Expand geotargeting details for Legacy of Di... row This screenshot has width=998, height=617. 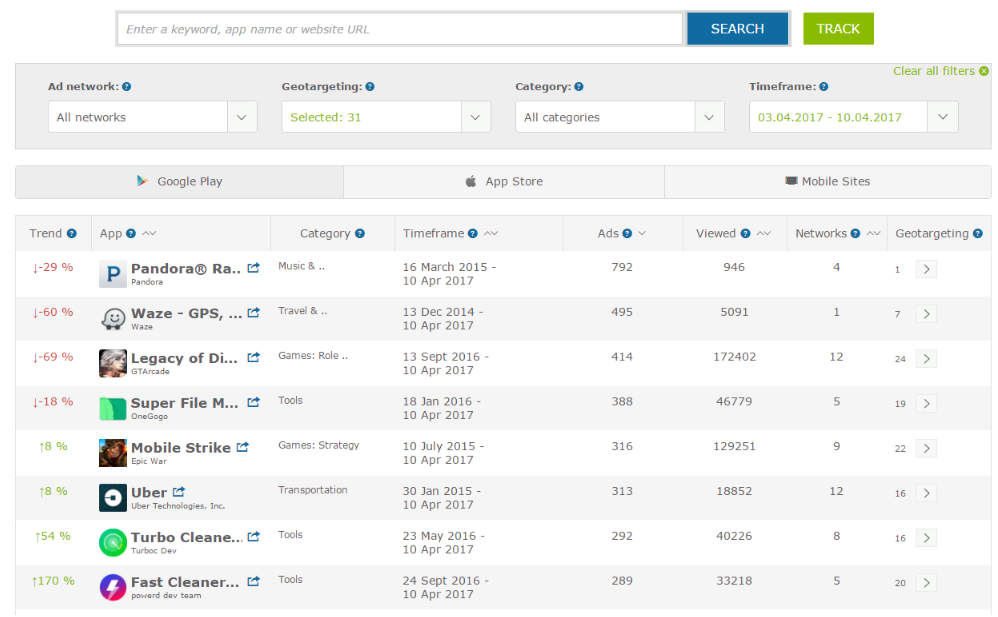pyautogui.click(x=926, y=359)
